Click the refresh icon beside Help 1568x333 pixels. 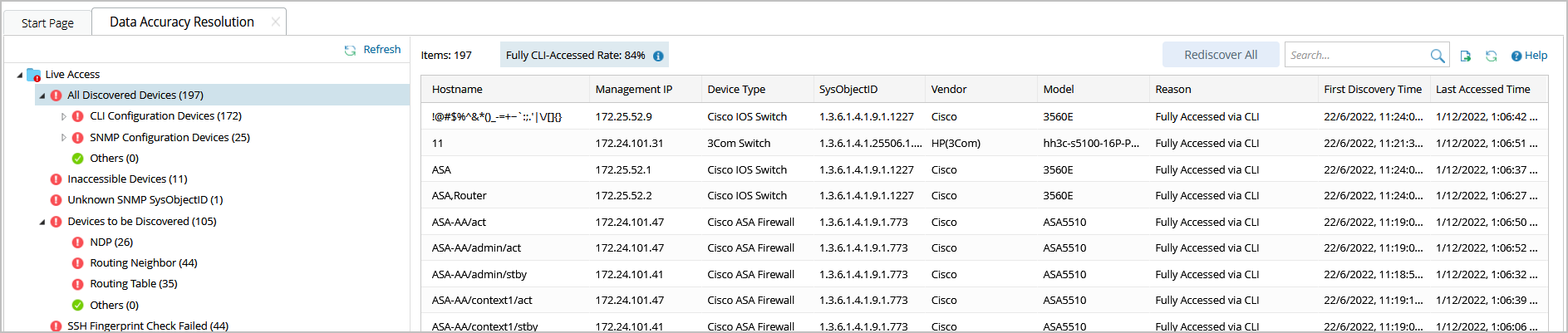coord(1492,56)
